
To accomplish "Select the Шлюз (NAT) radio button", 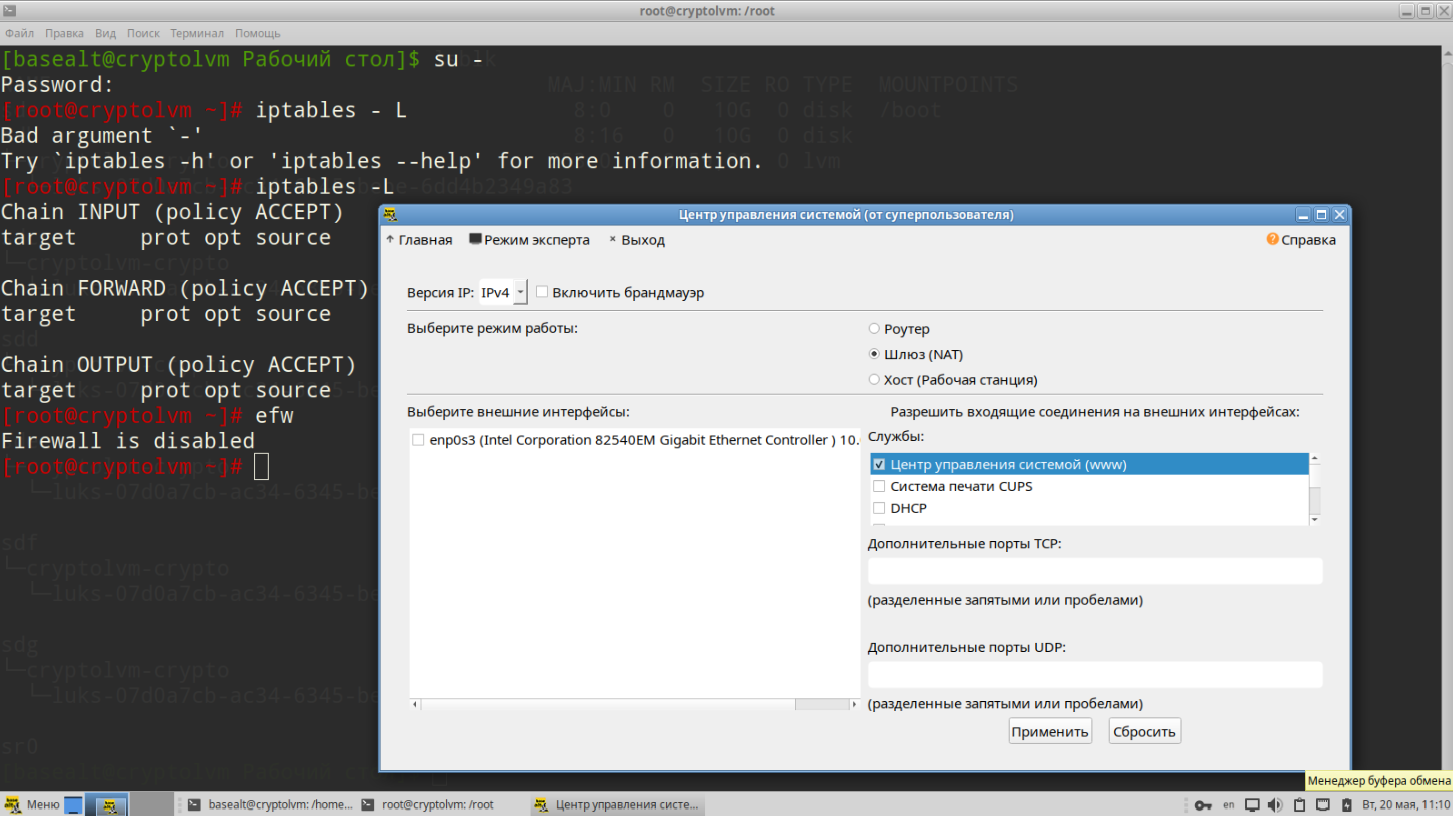I will pyautogui.click(x=874, y=354).
